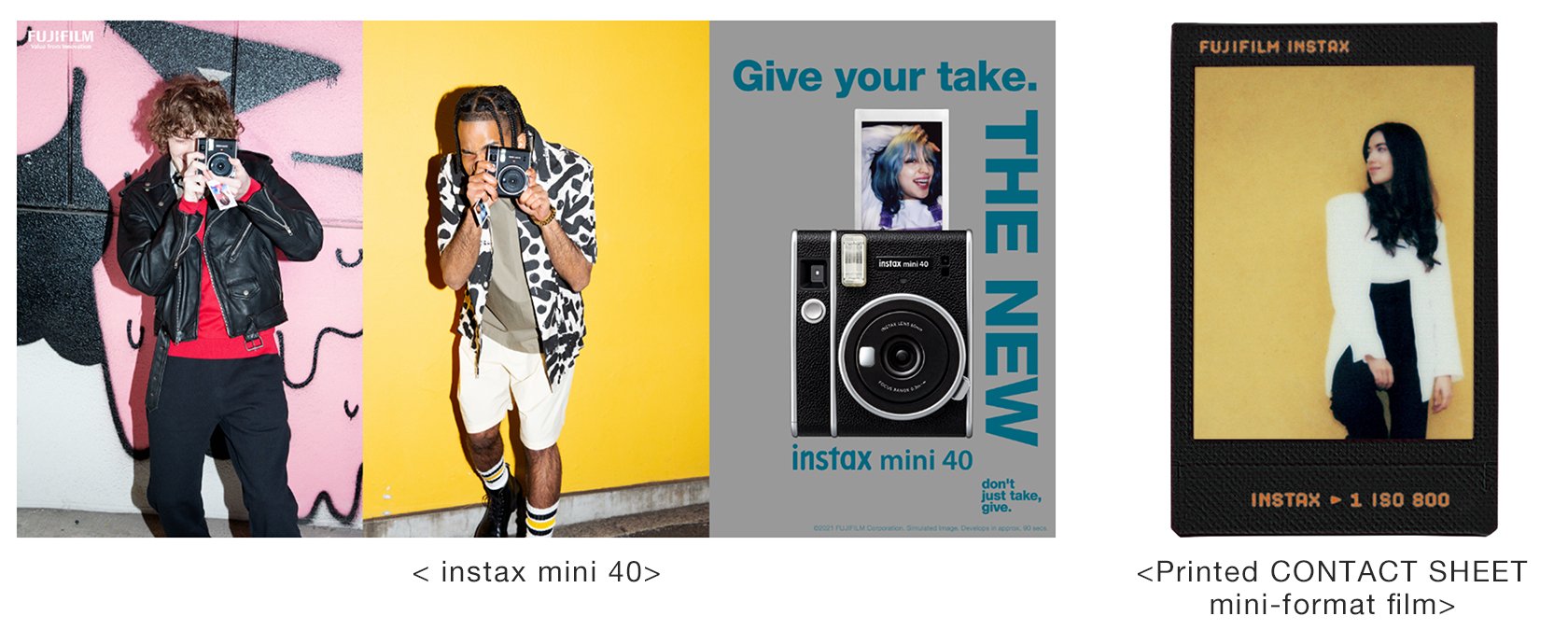Click the man in patterned shirt photo
The image size is (1568, 630).
pos(536,279)
